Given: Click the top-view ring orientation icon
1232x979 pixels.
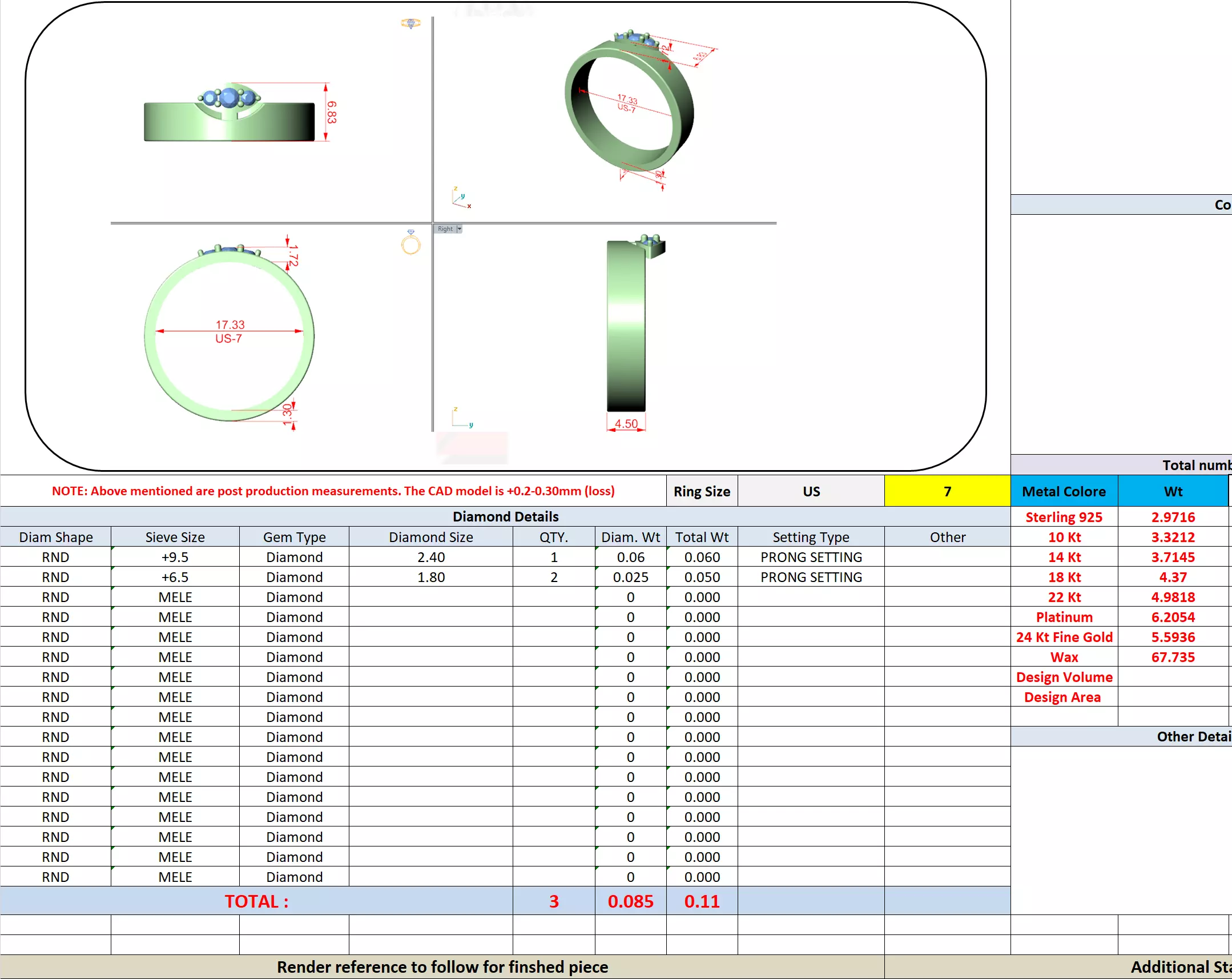Looking at the screenshot, I should pos(410,23).
